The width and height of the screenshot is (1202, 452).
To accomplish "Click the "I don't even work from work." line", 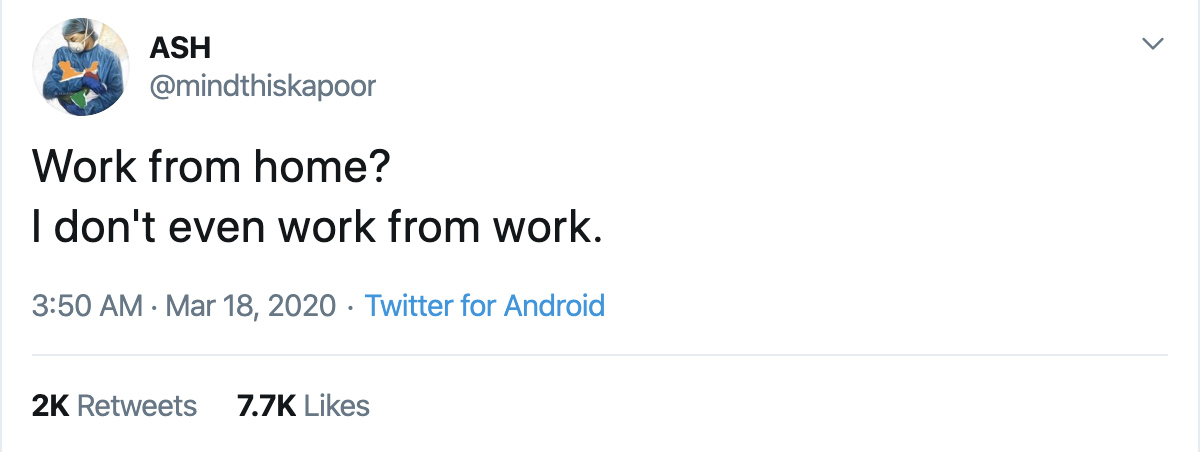I will pyautogui.click(x=318, y=228).
